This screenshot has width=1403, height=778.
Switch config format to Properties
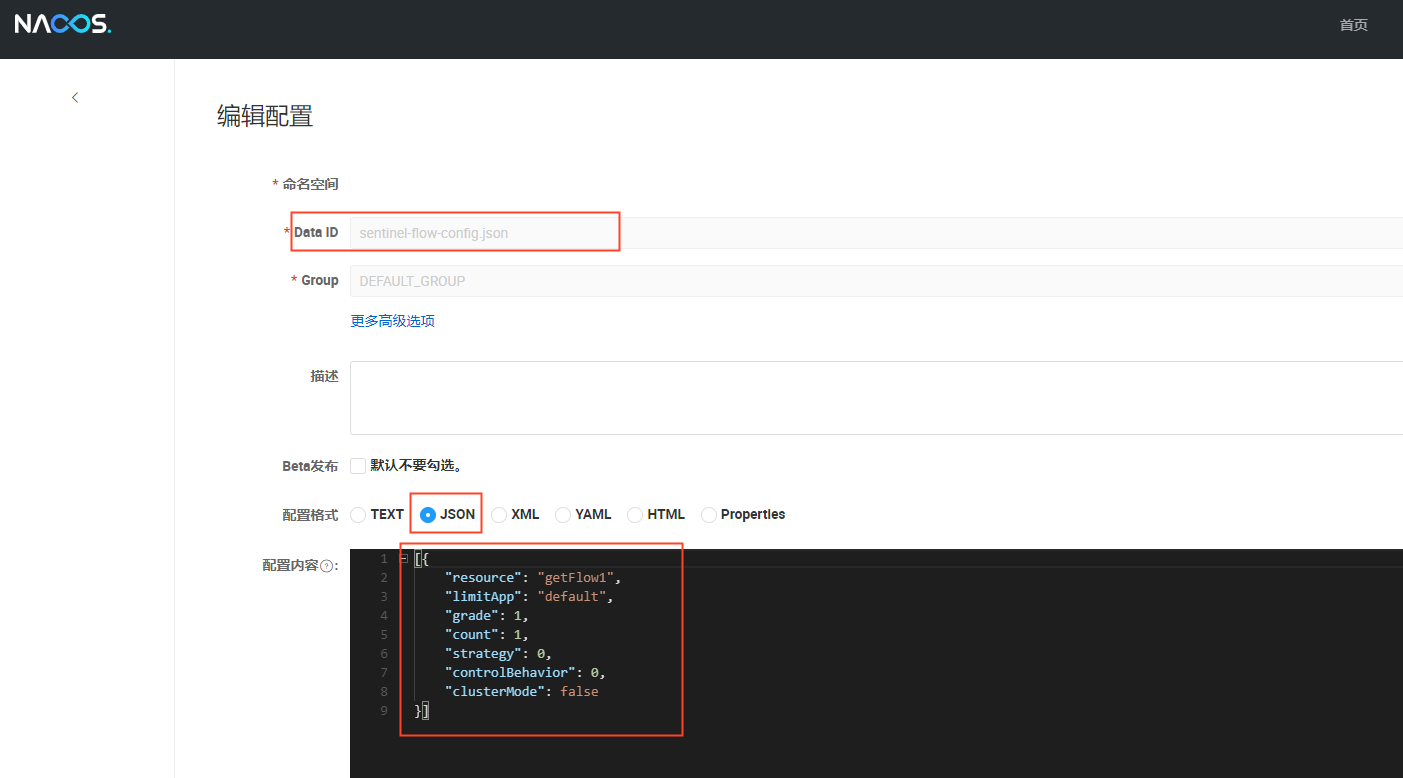click(x=709, y=515)
